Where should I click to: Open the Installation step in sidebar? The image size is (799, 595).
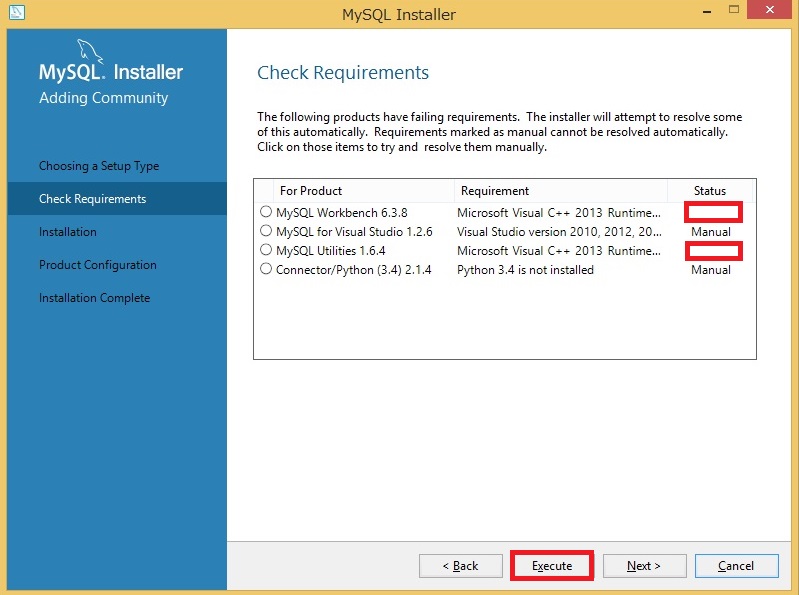(68, 232)
